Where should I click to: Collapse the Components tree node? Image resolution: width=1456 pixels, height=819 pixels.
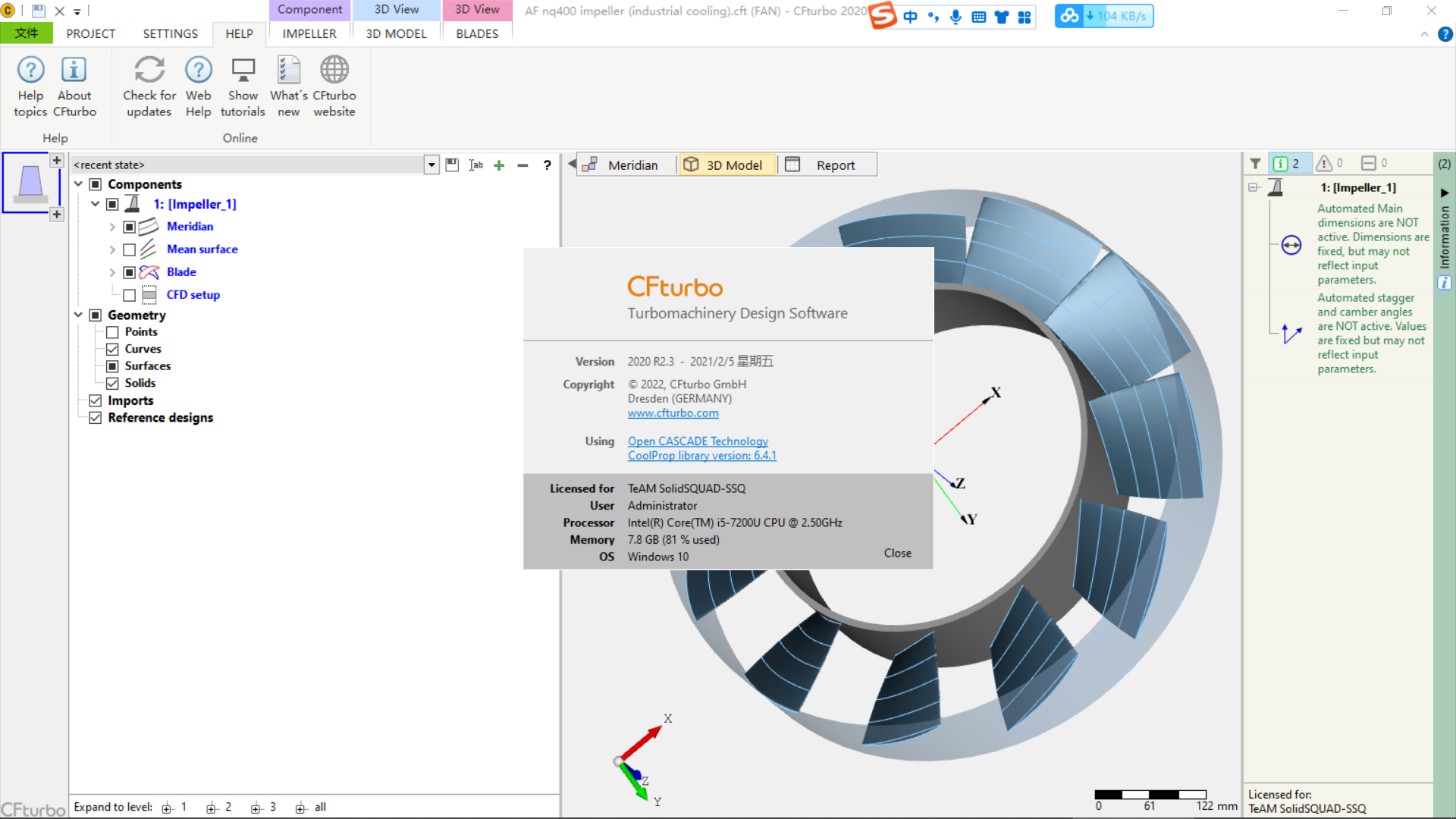(x=78, y=184)
